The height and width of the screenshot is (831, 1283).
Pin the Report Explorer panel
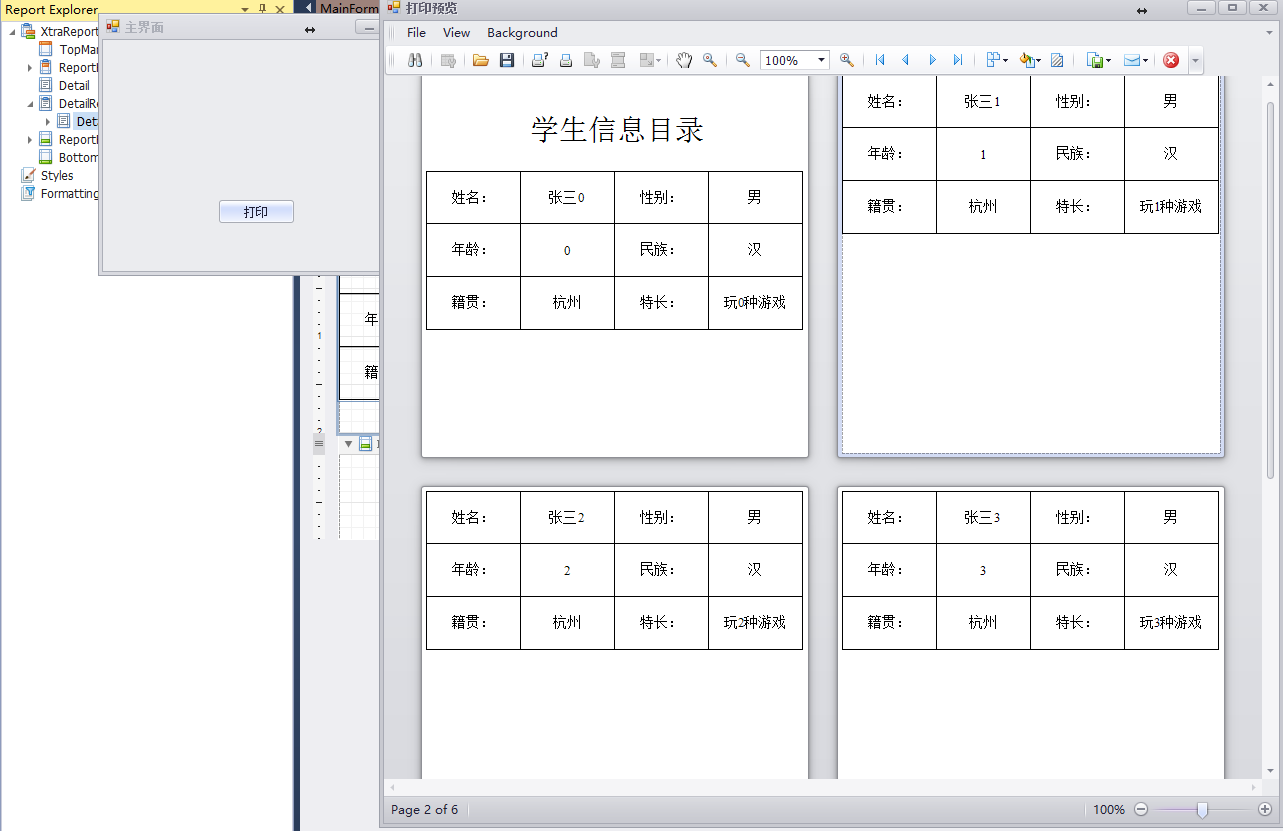[x=262, y=8]
